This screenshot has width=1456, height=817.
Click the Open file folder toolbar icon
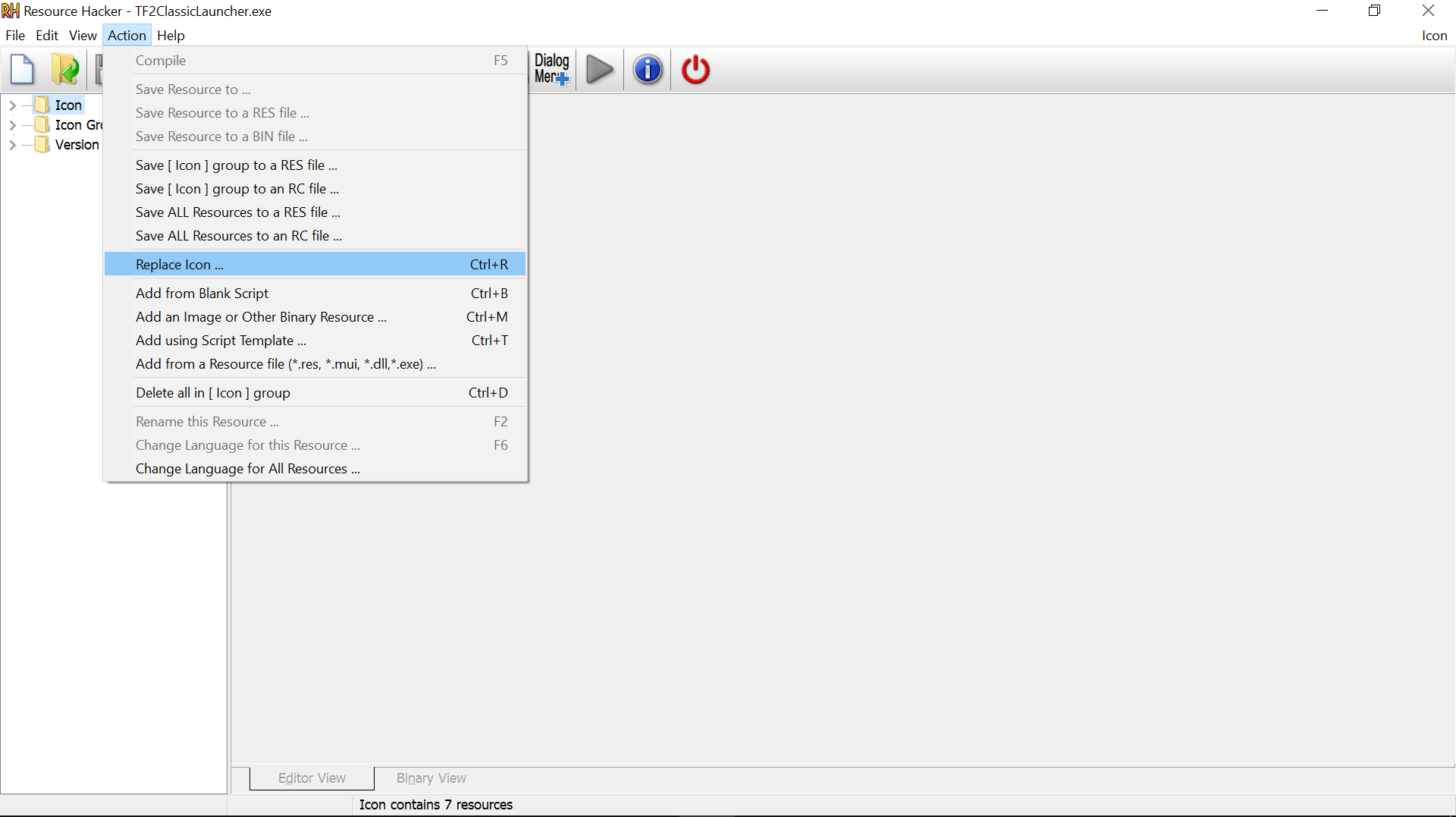point(65,70)
